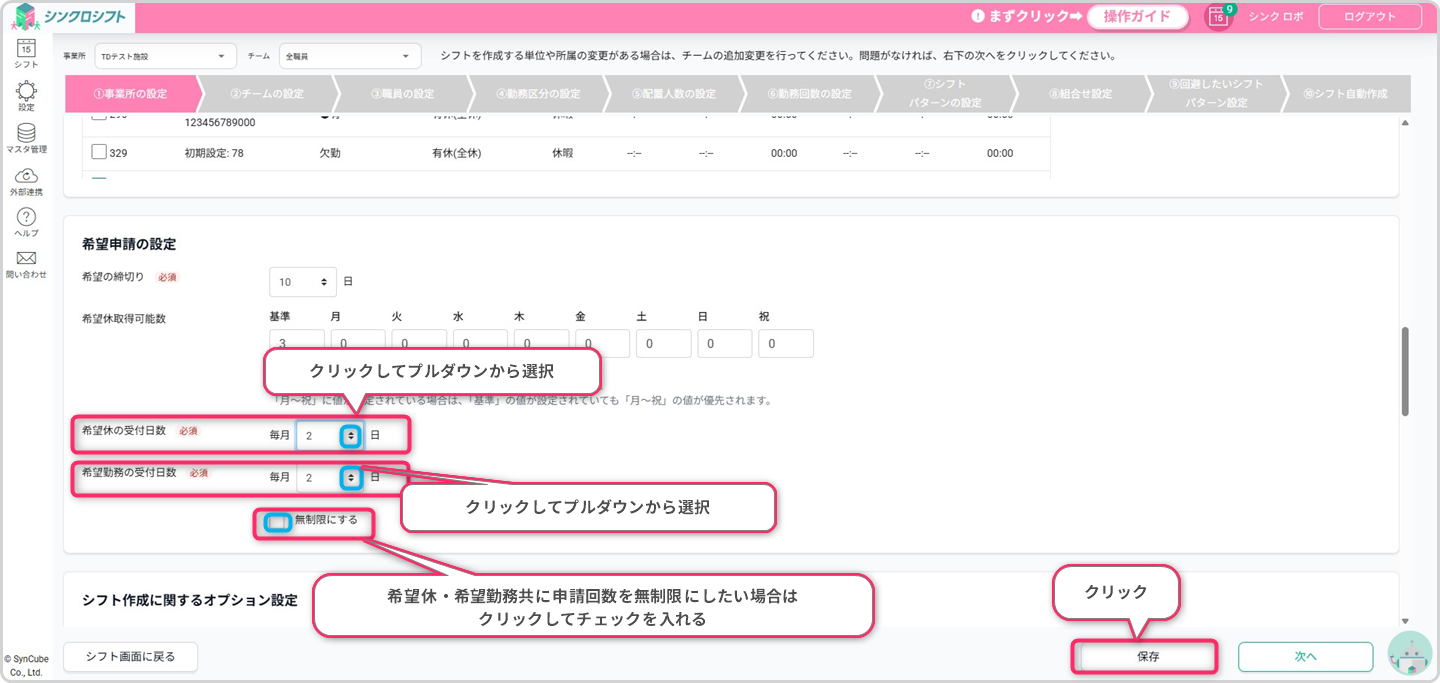Image resolution: width=1440 pixels, height=683 pixels.
Task: Check the 無制限にする checkbox
Action: (x=278, y=521)
